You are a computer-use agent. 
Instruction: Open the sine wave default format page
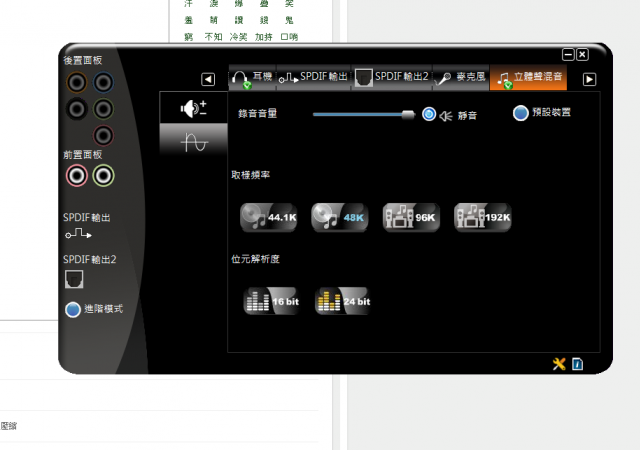193,141
